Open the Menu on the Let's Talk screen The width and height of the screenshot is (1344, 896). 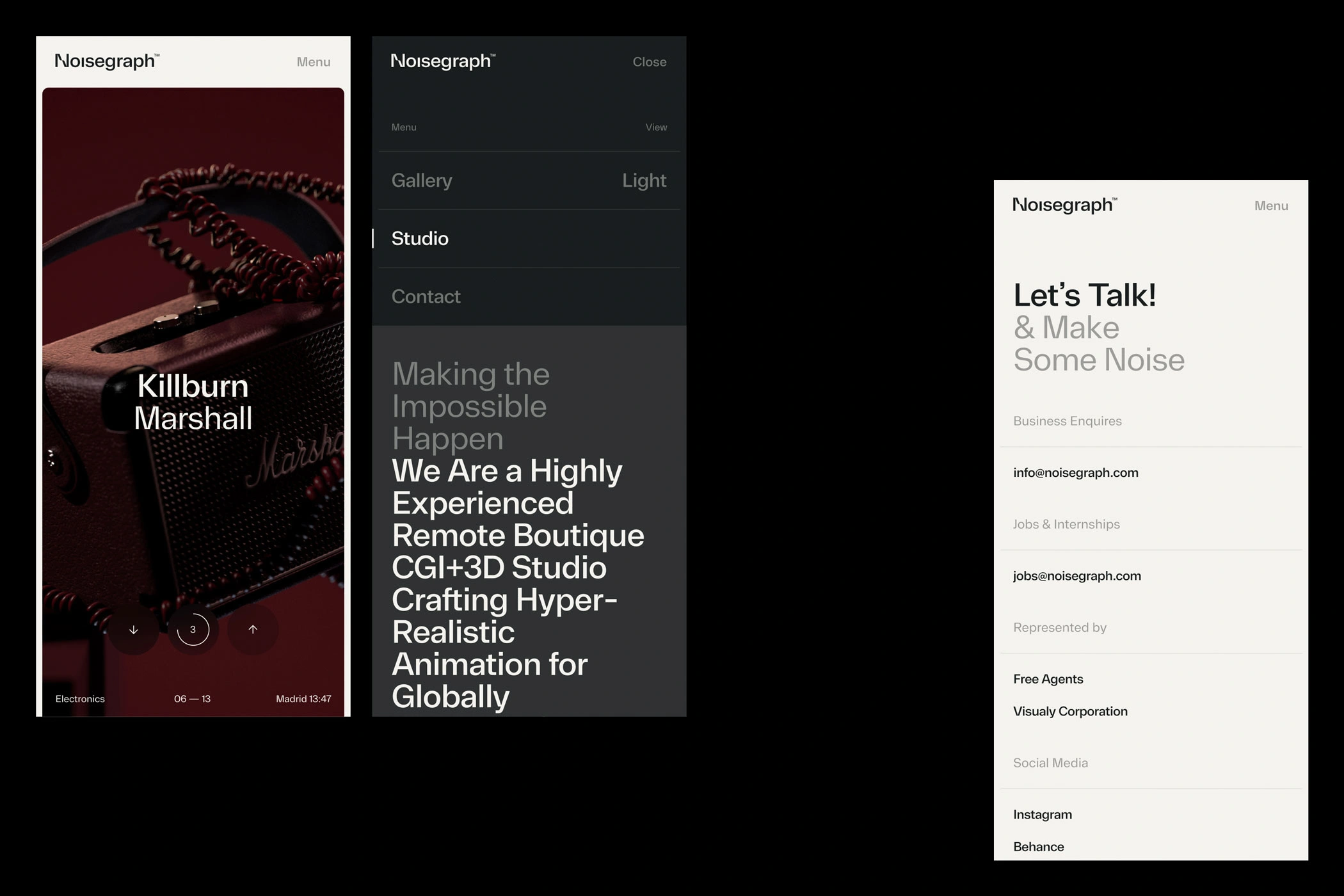click(x=1271, y=206)
